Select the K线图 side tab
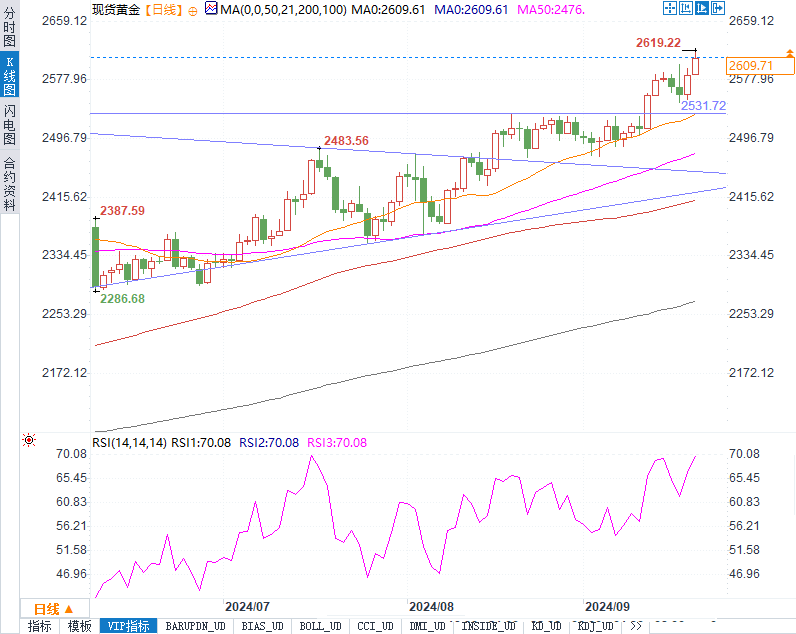The image size is (796, 634). (9, 76)
